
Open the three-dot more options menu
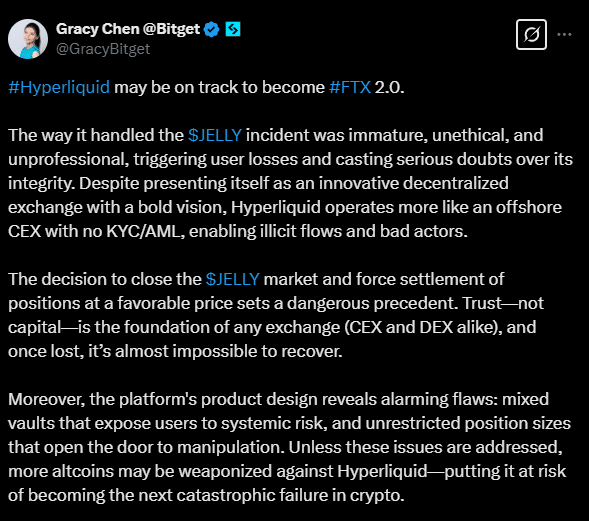(x=564, y=35)
